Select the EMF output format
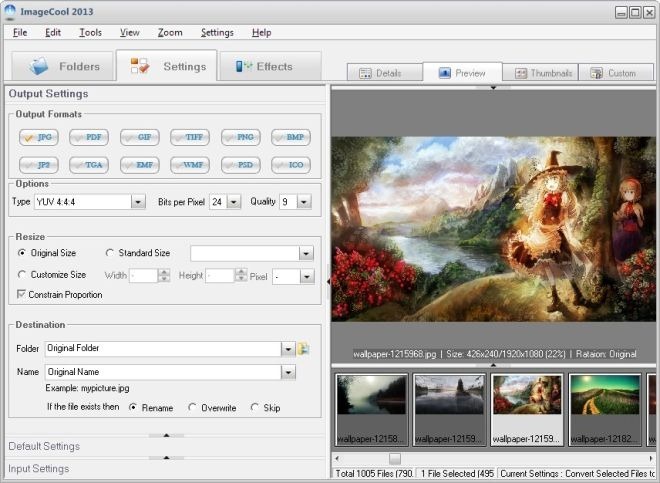 (x=140, y=165)
